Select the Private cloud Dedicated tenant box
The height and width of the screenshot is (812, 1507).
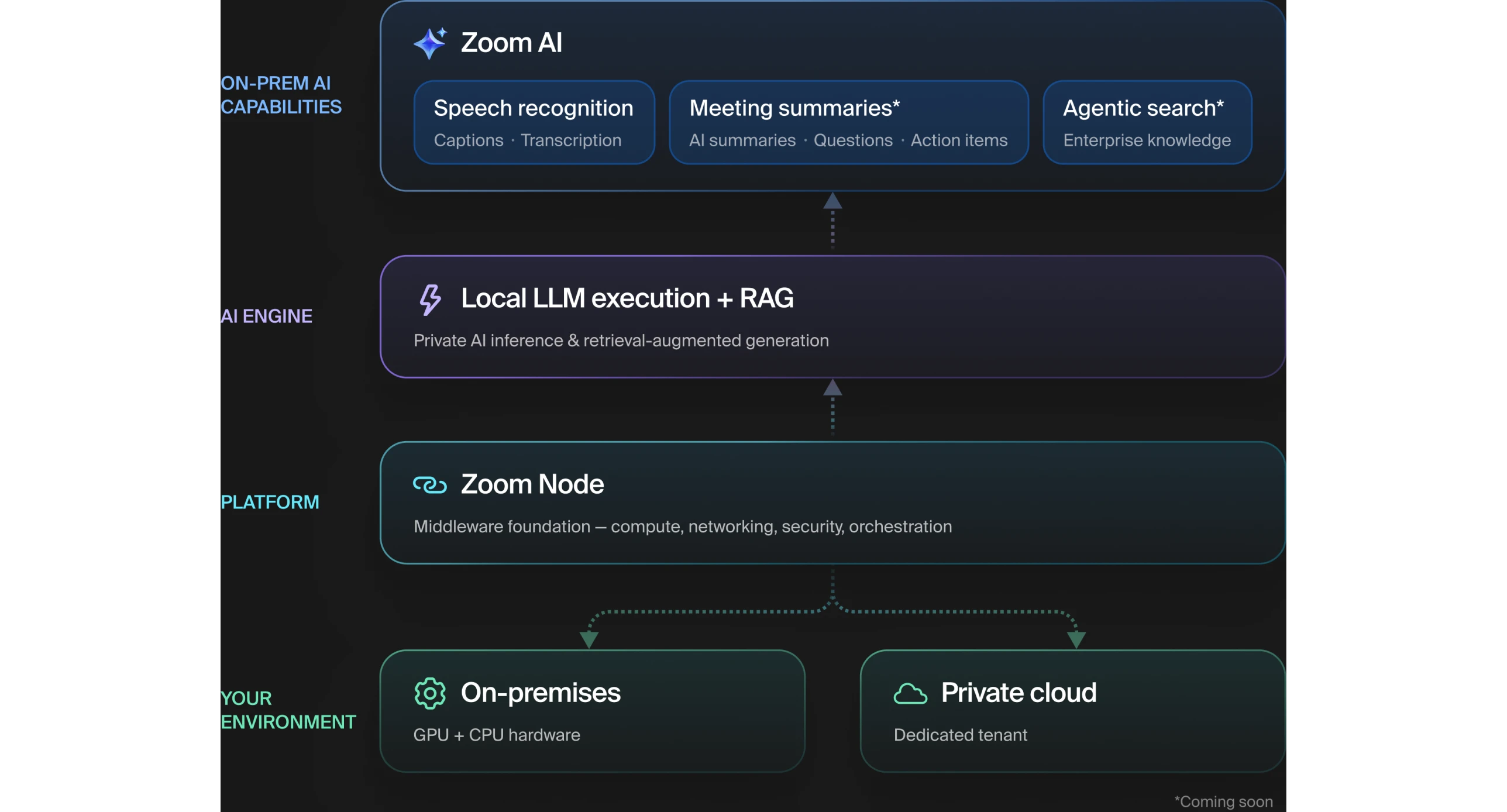pos(1072,711)
